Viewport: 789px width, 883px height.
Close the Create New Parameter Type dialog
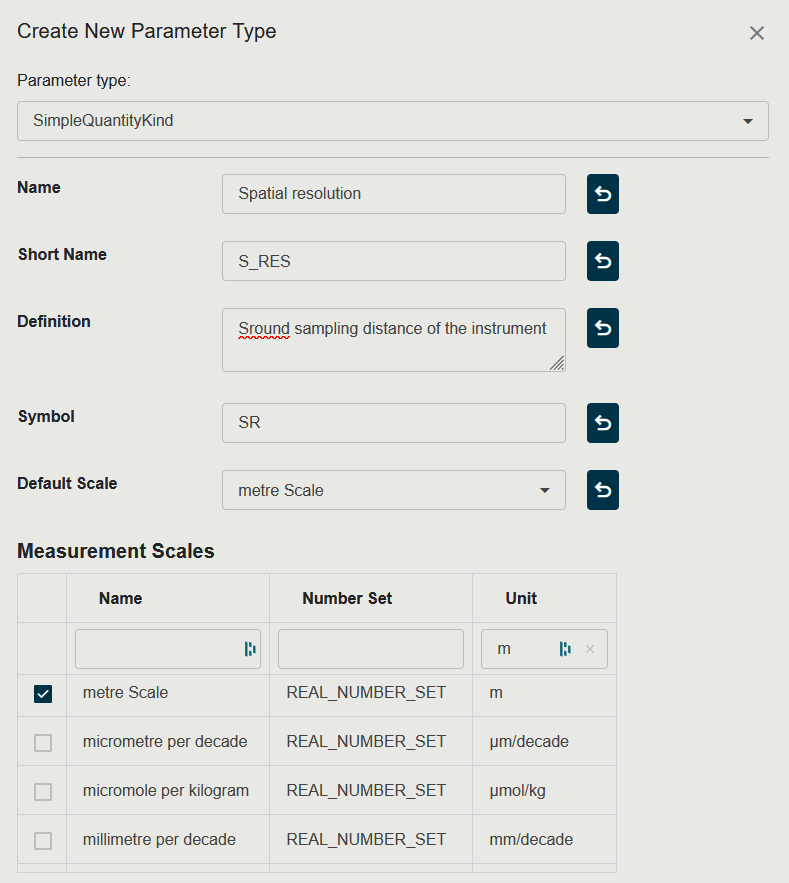coord(756,33)
